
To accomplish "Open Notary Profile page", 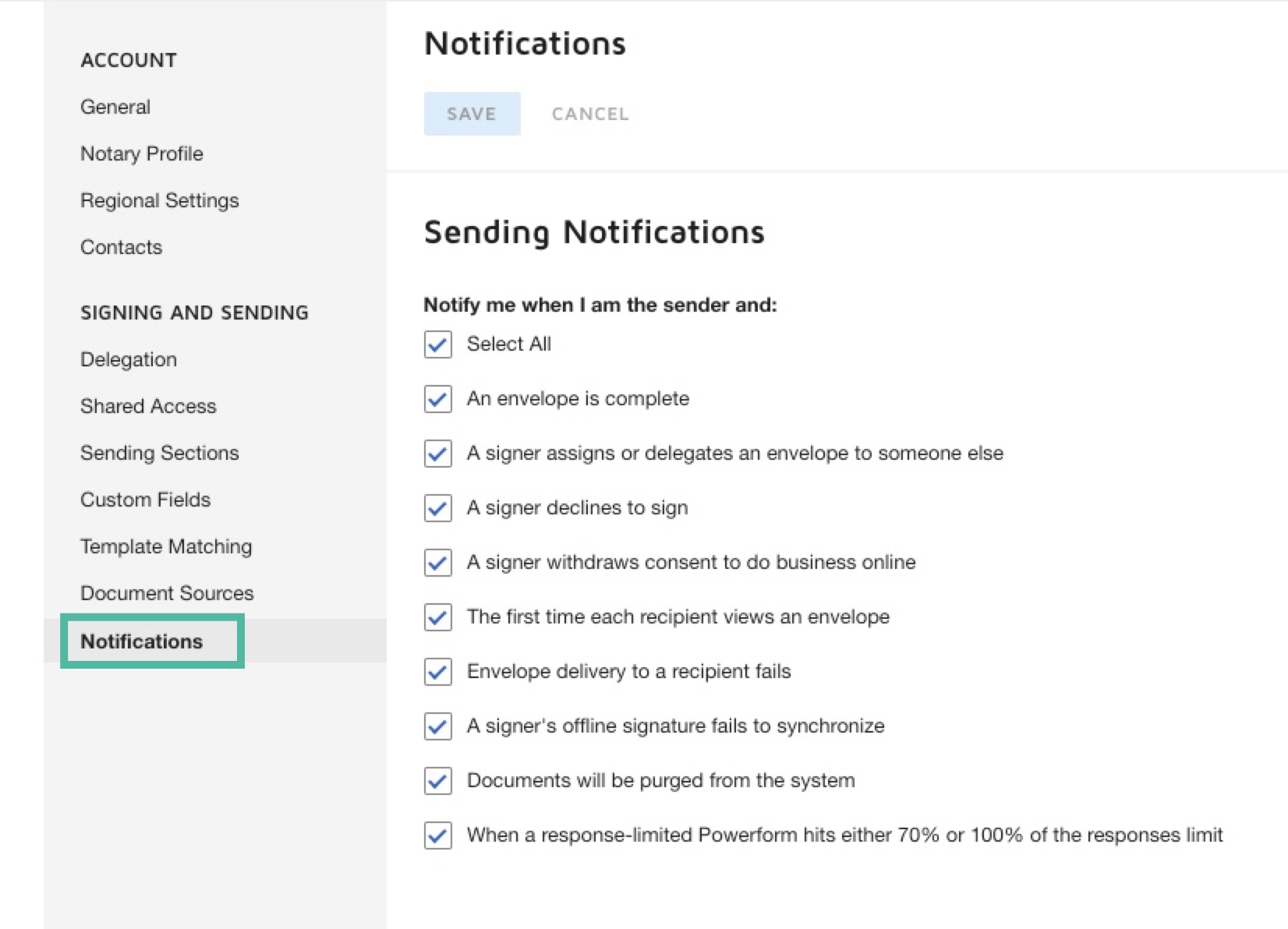I will point(142,154).
